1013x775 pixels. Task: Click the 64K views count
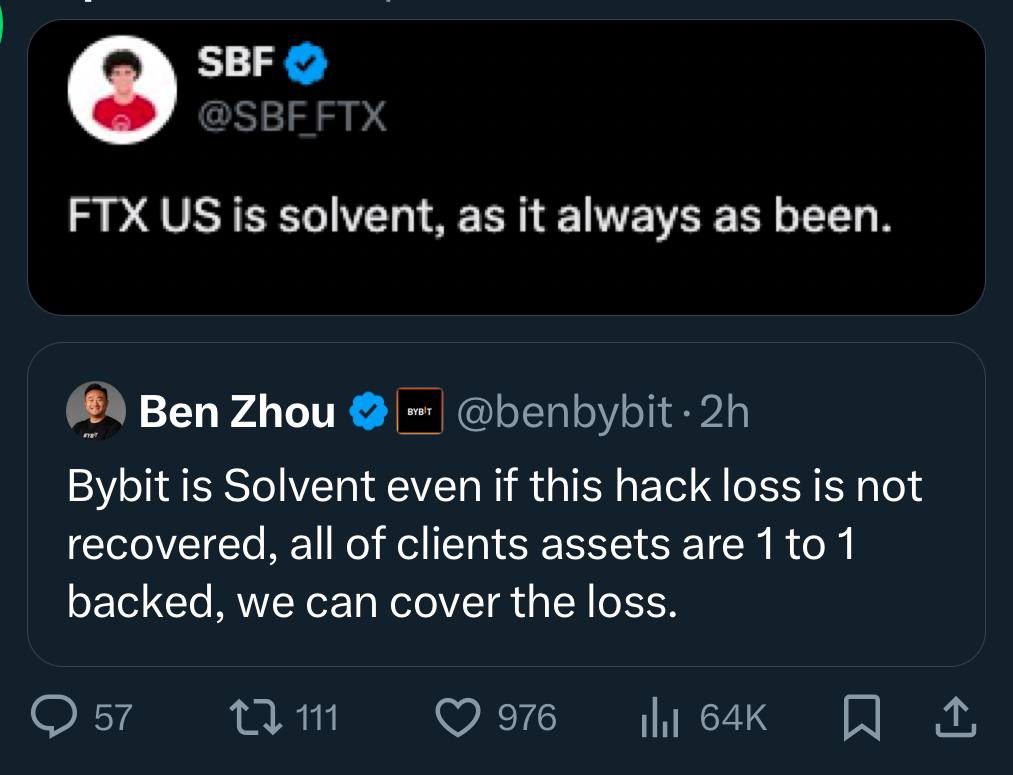pos(733,718)
